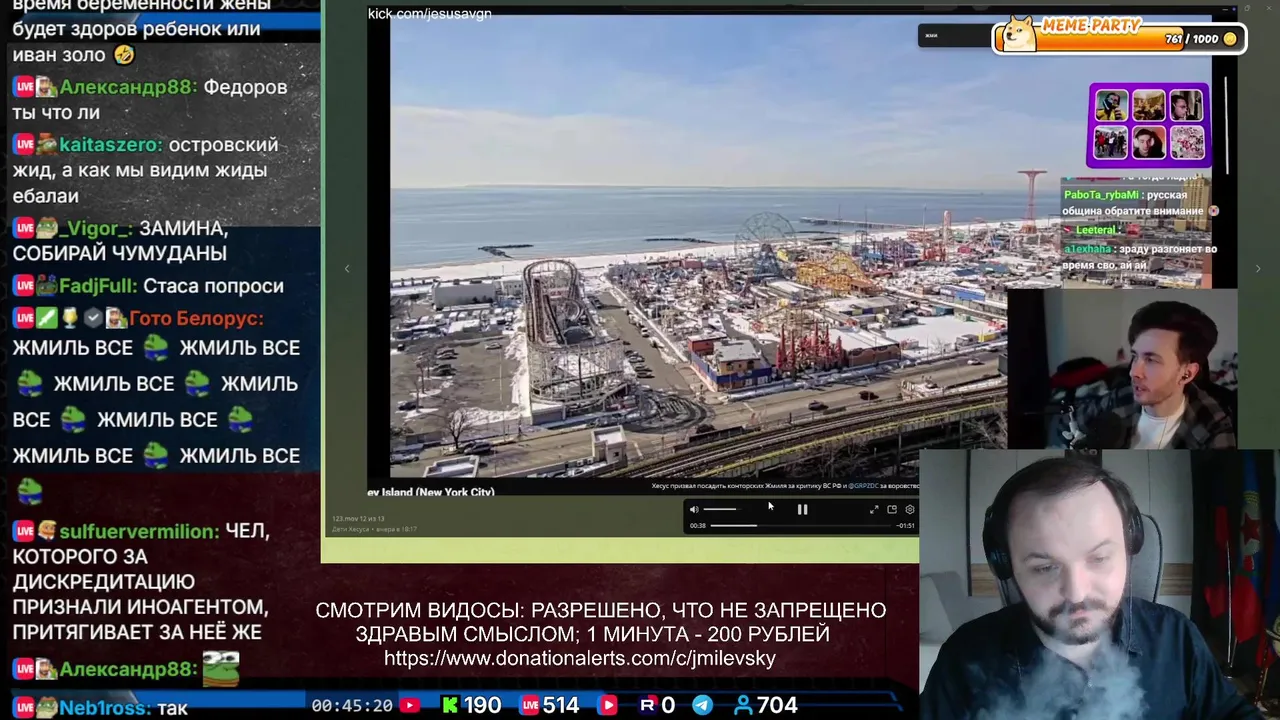Click the 761 / 1000 counter

tap(1191, 39)
